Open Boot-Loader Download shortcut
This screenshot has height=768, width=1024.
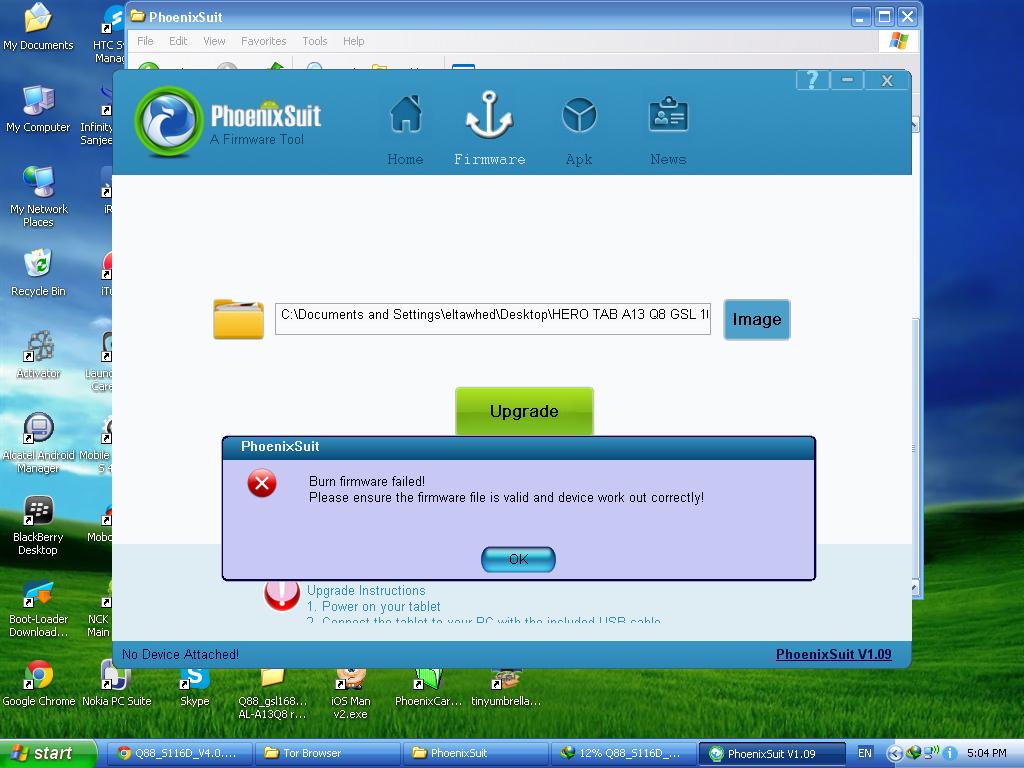[x=39, y=607]
